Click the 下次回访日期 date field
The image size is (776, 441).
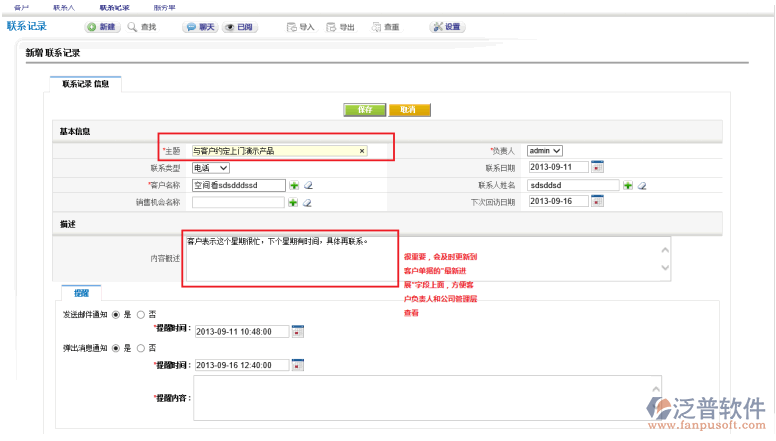558,201
